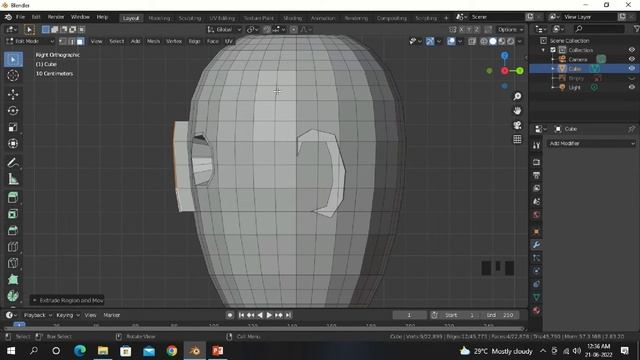Screen dimensions: 640x360
Task: Switch to face select mode
Action: (x=80, y=41)
